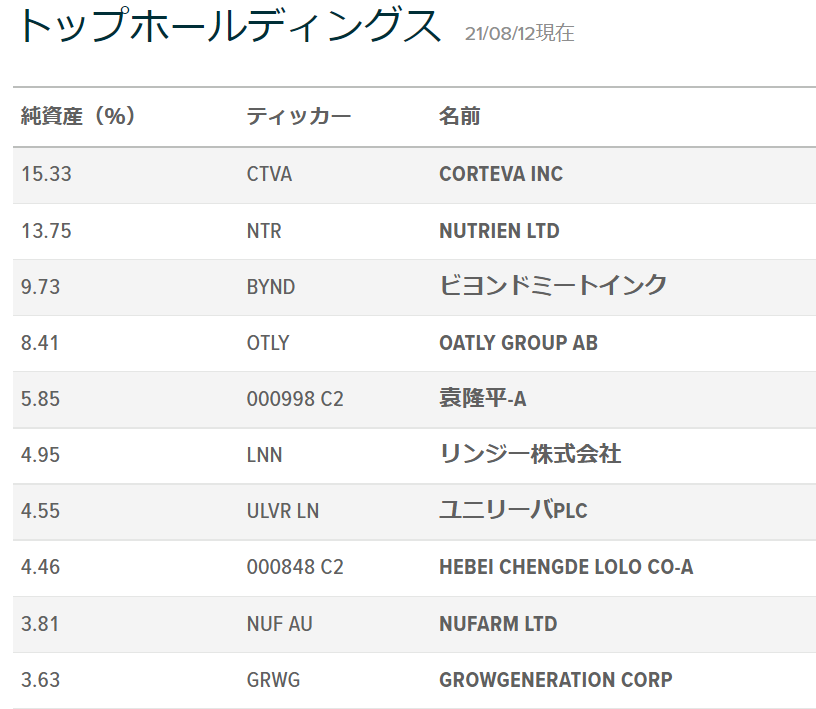This screenshot has height=709, width=816.
Task: Click the 4.46 net assets value
Action: [40, 567]
